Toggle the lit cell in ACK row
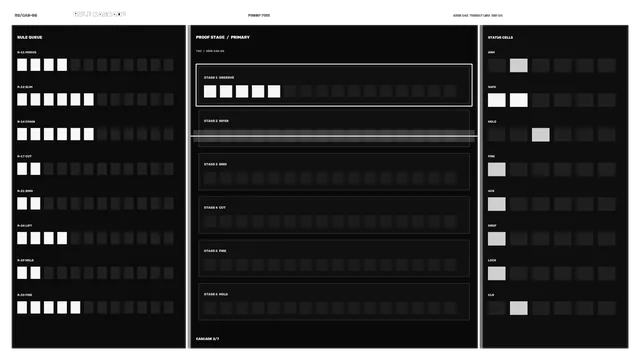Viewport: 640px width, 360px height. click(496, 204)
